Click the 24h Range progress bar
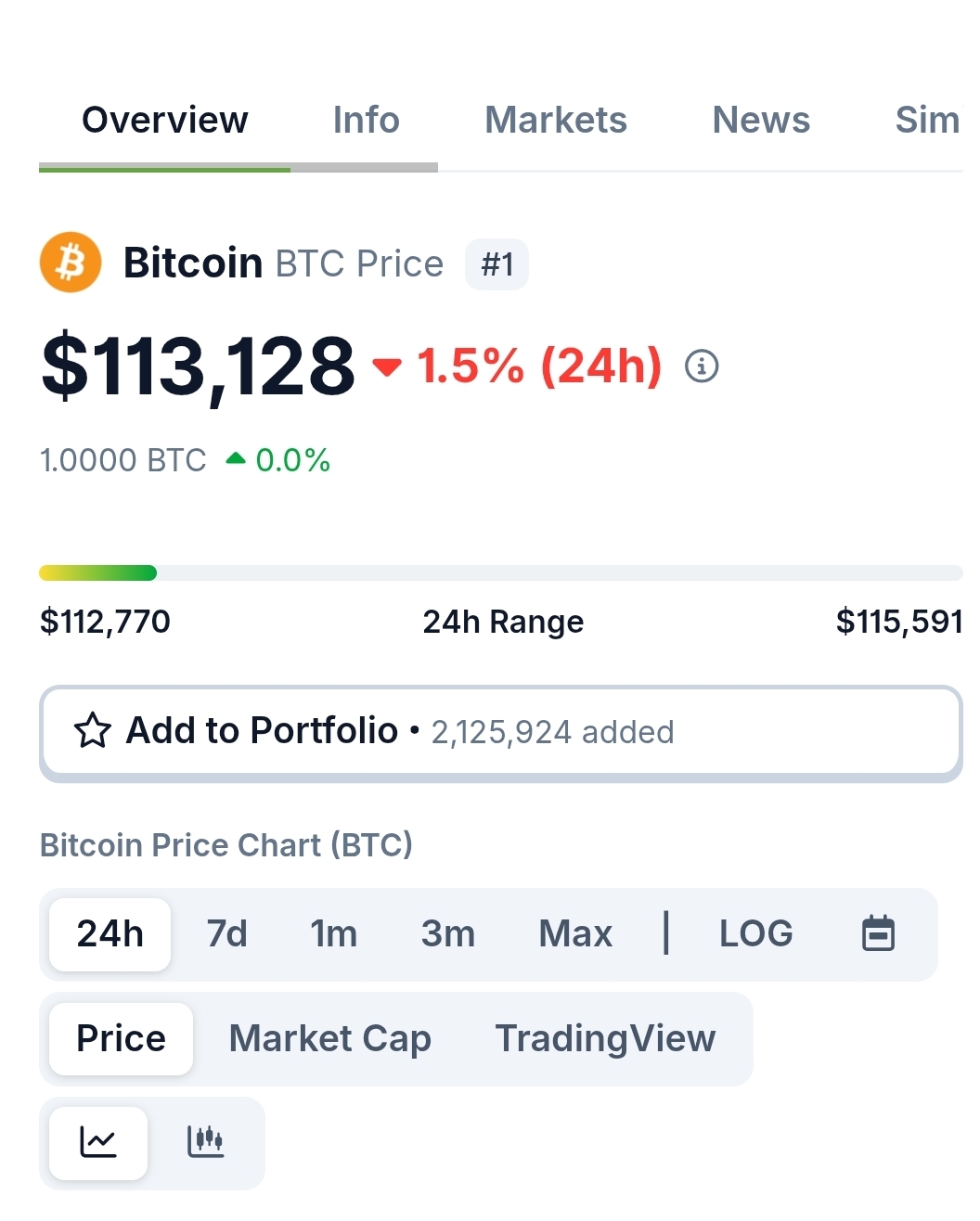This screenshot has width=980, height=1221. coord(501,572)
